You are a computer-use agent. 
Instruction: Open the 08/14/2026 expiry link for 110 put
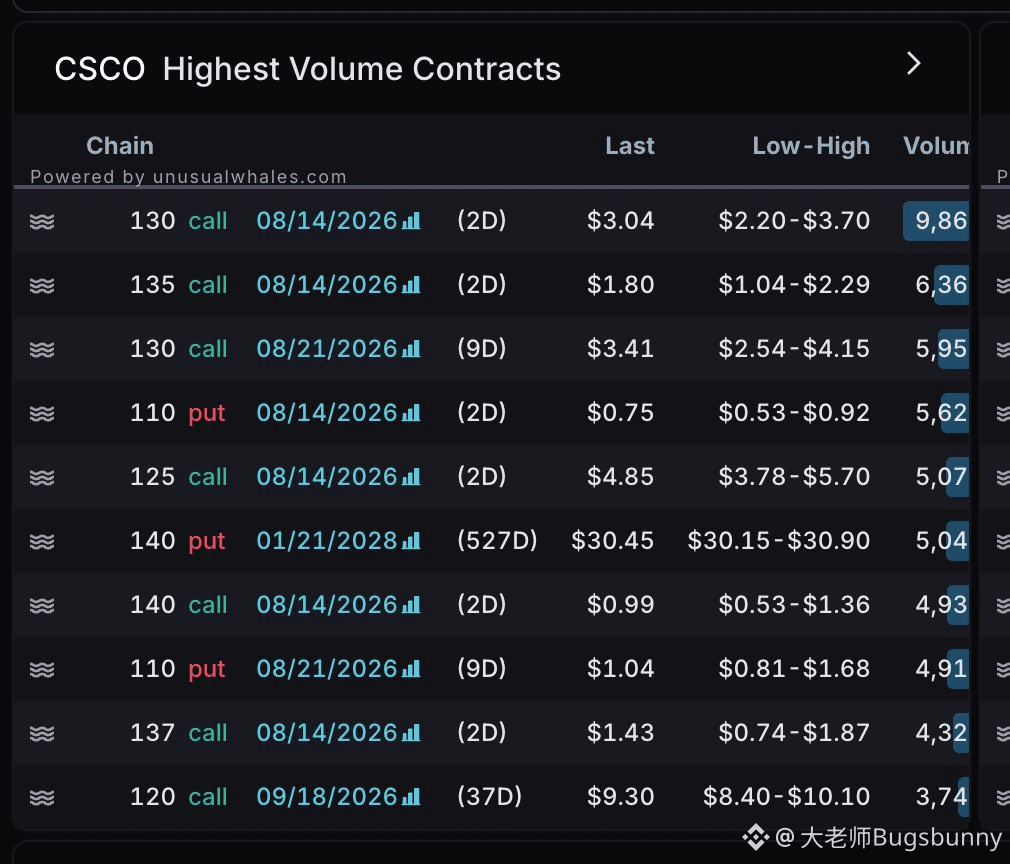327,413
